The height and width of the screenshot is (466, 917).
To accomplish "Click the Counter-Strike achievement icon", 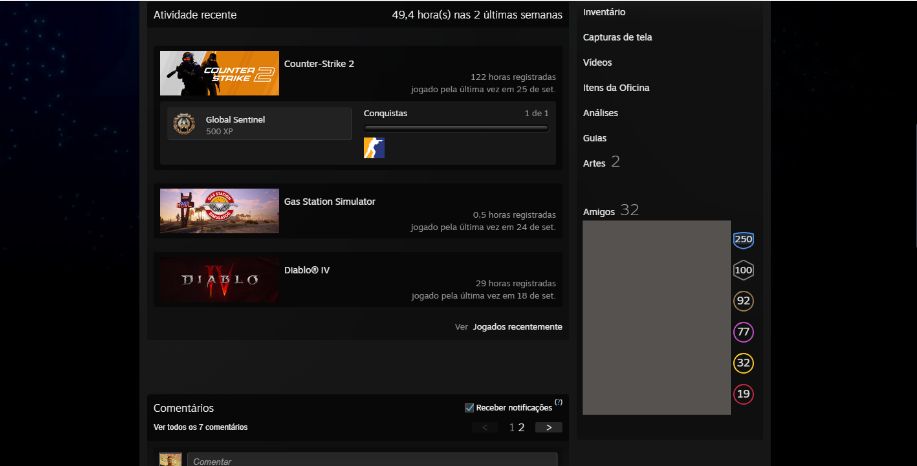I will [374, 148].
